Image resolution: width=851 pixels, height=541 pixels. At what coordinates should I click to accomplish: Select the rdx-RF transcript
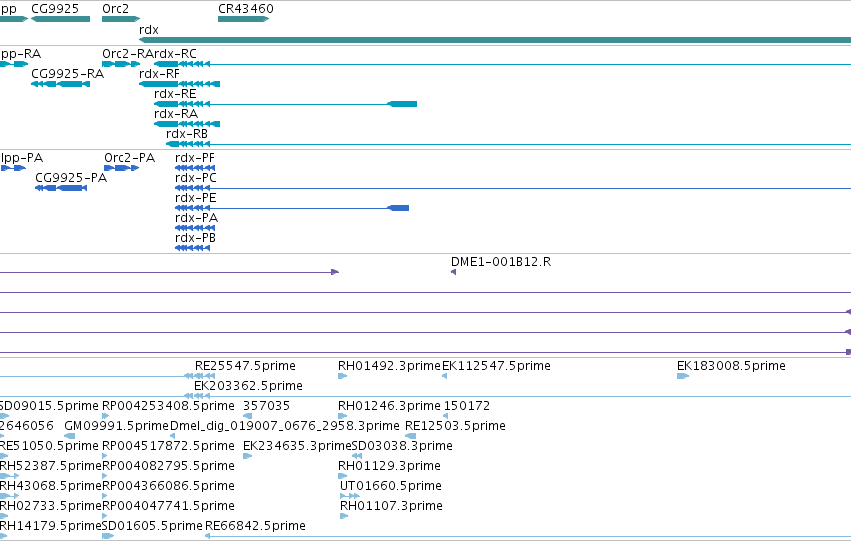point(179,84)
